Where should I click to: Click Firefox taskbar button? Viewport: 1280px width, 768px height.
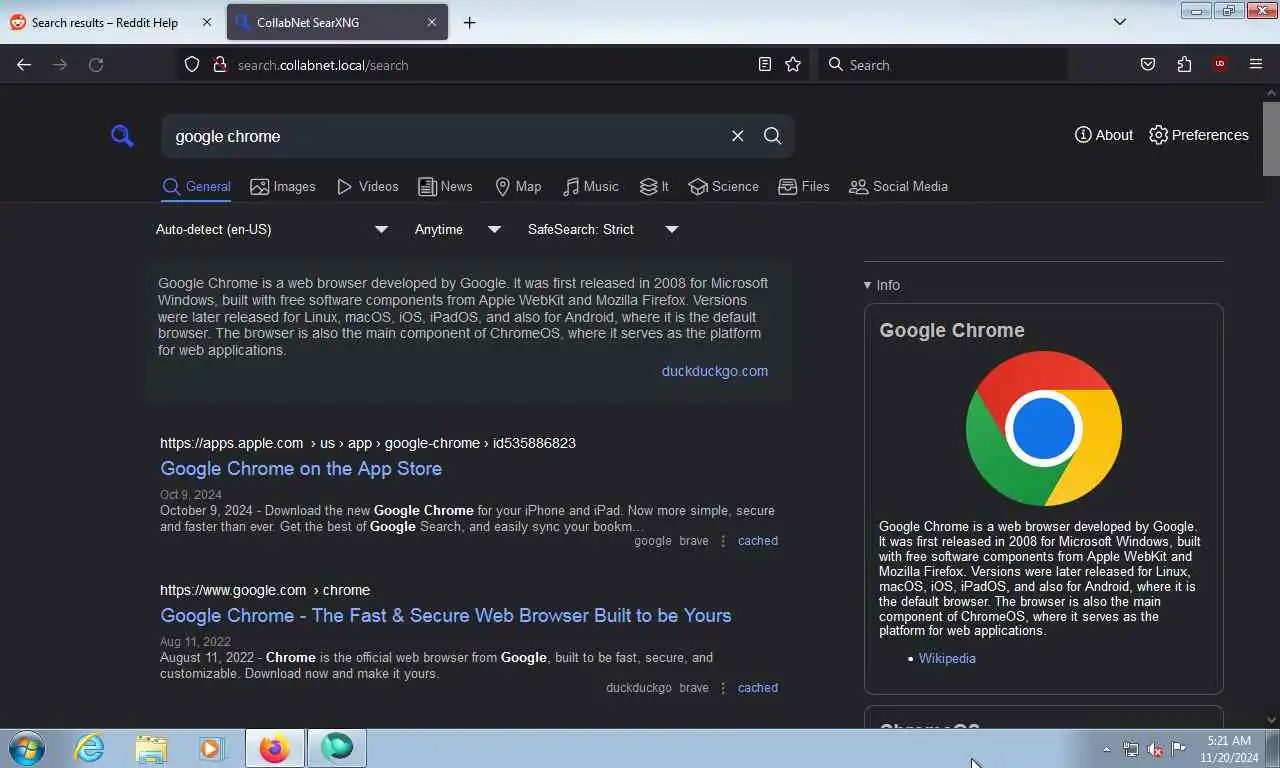coord(275,748)
